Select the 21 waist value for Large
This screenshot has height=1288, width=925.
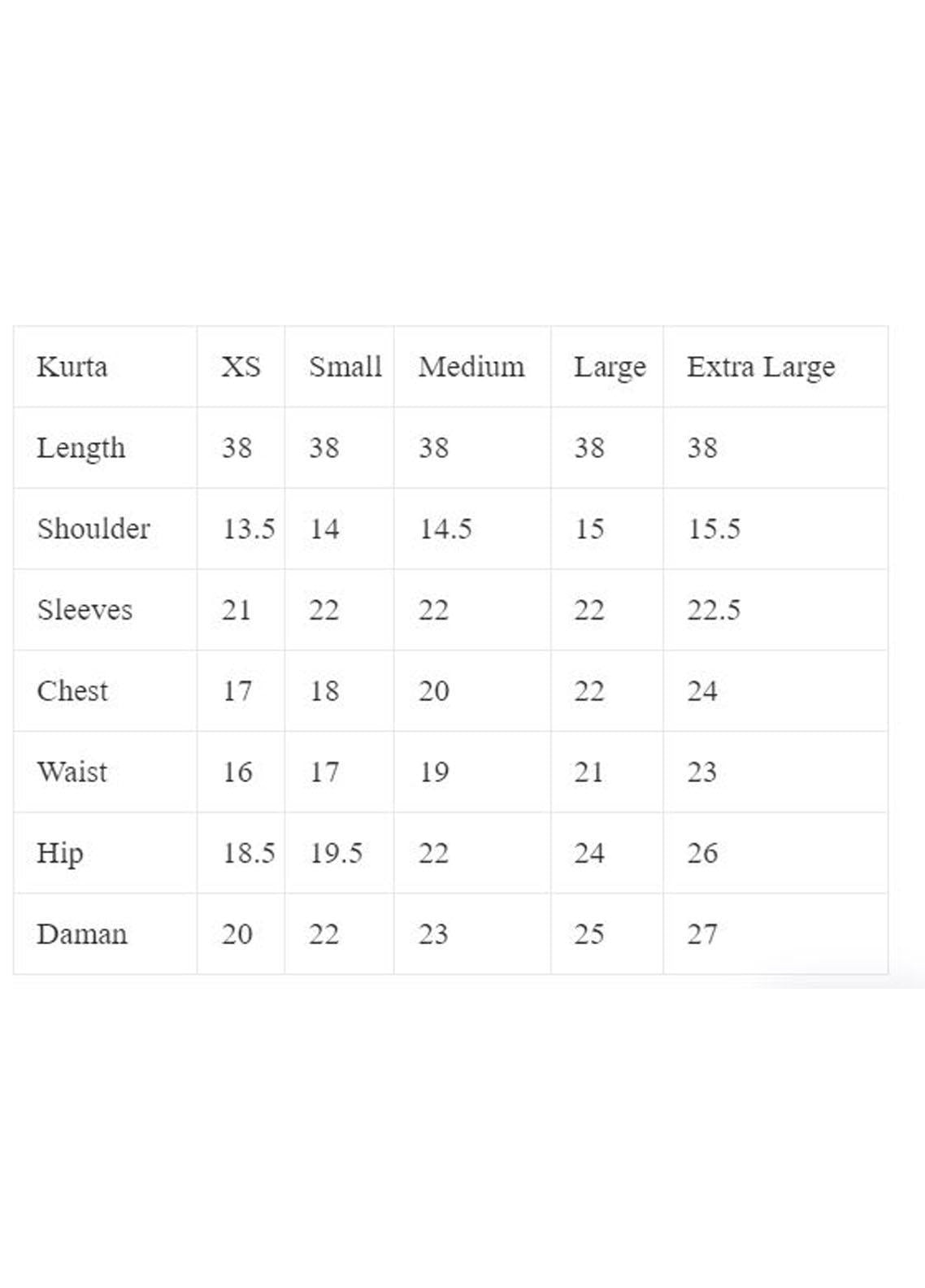point(588,772)
